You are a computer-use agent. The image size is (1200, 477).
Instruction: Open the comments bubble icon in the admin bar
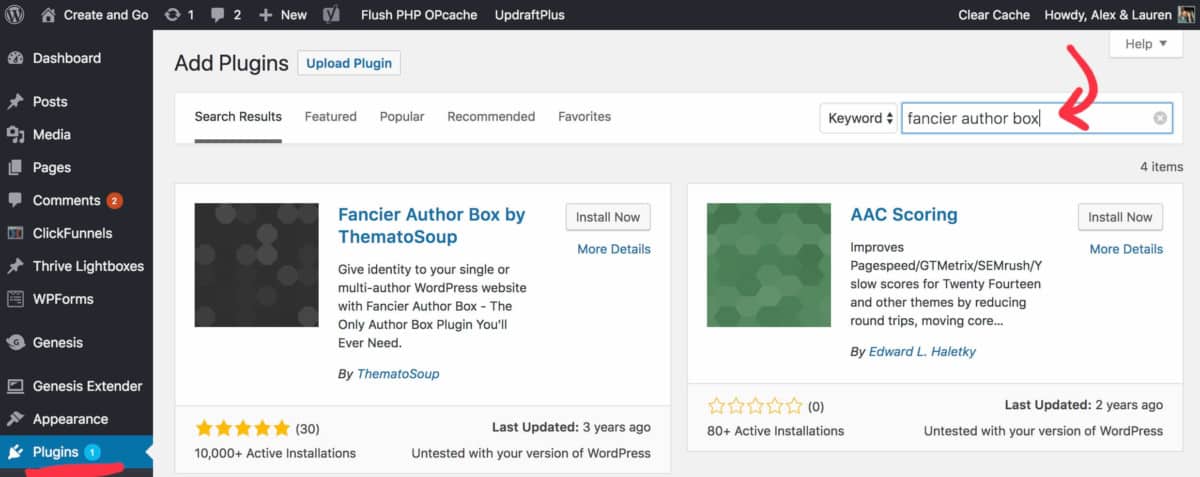point(220,16)
